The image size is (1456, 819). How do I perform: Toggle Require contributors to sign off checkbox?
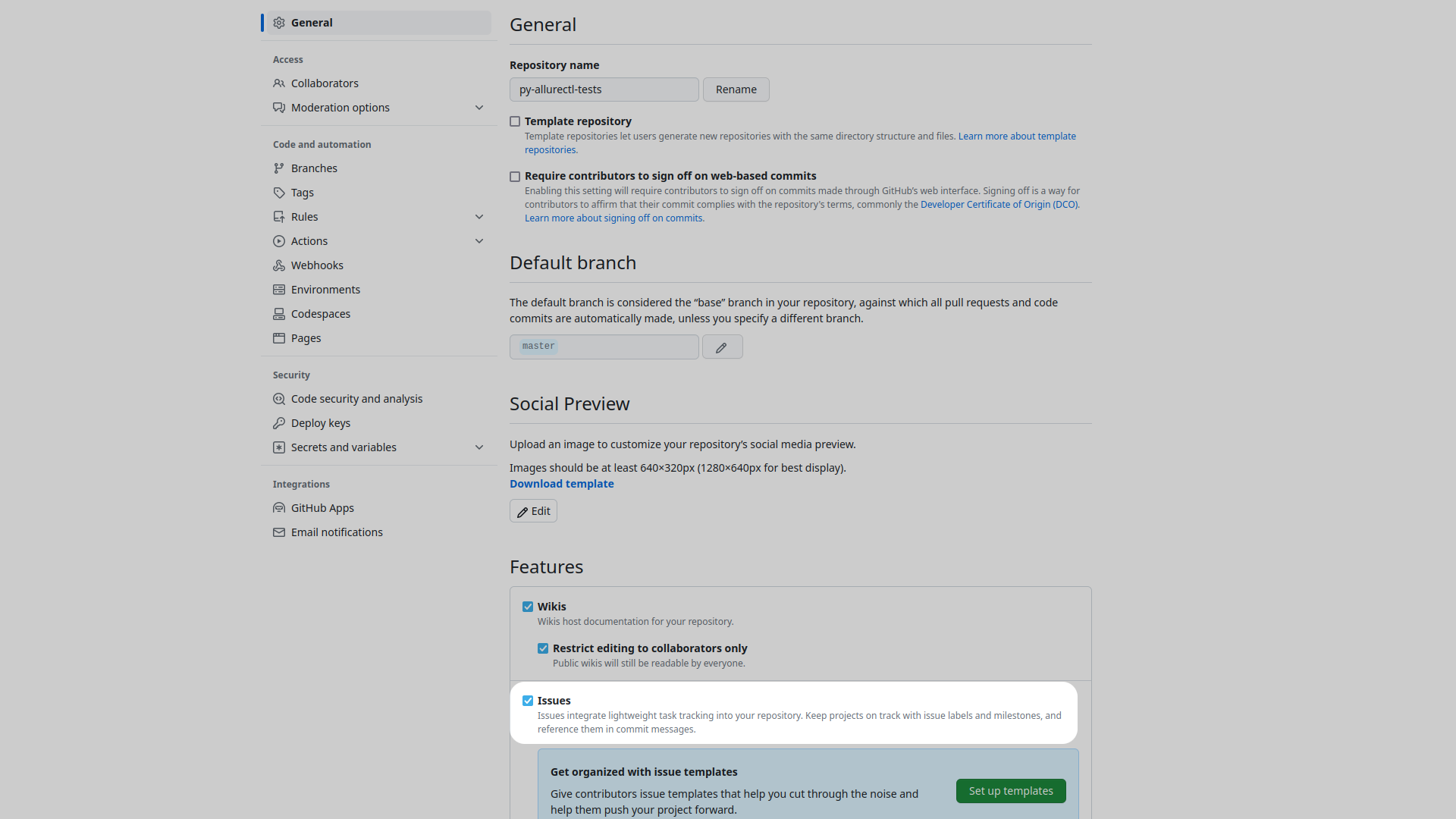click(x=514, y=175)
